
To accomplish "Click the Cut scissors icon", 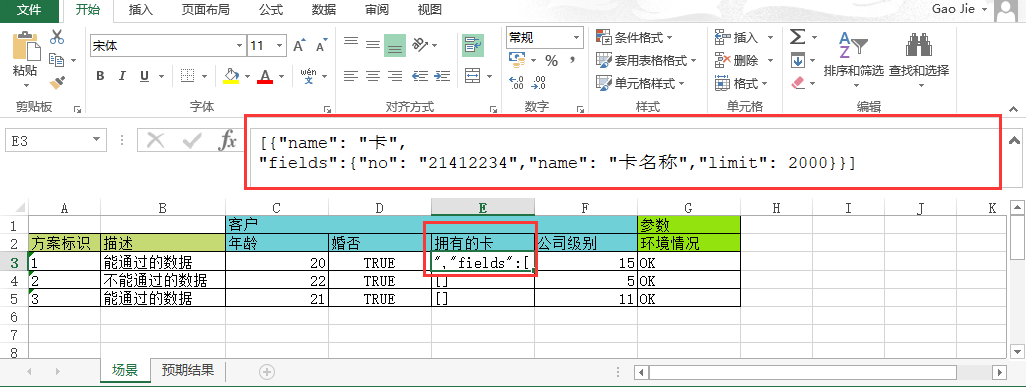I will pos(57,36).
